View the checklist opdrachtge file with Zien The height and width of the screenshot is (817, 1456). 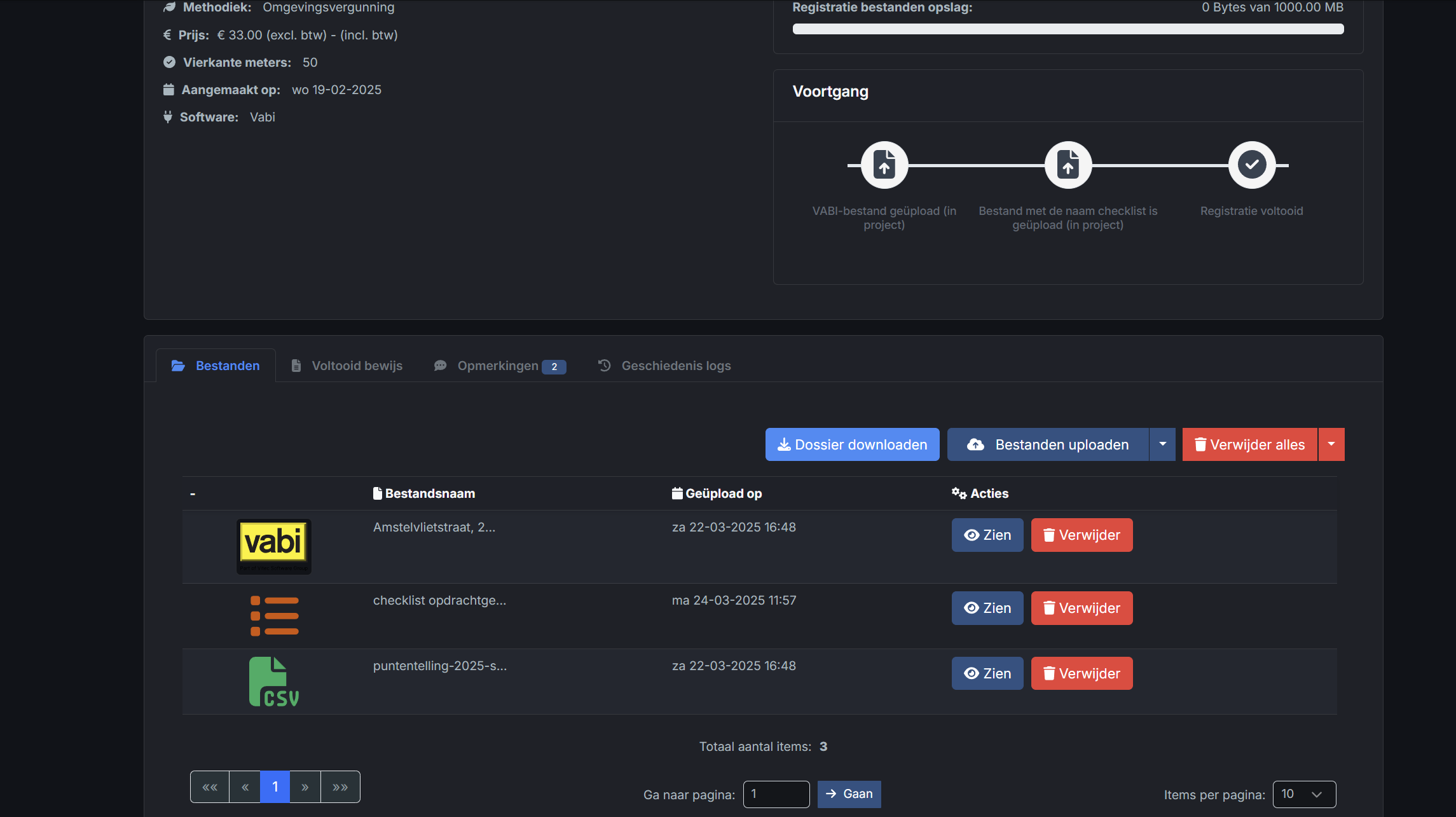pos(987,608)
